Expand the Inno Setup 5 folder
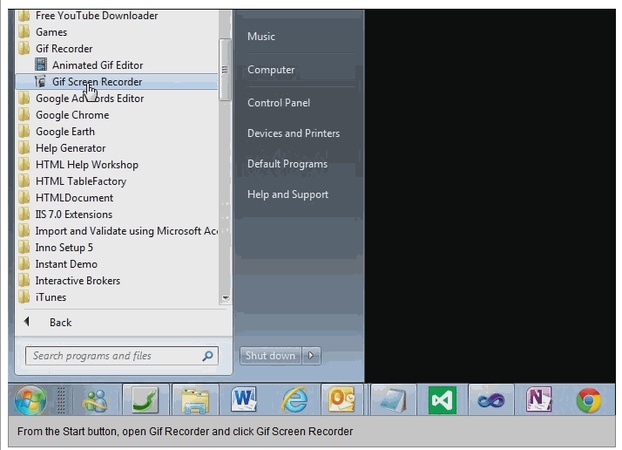 click(64, 247)
